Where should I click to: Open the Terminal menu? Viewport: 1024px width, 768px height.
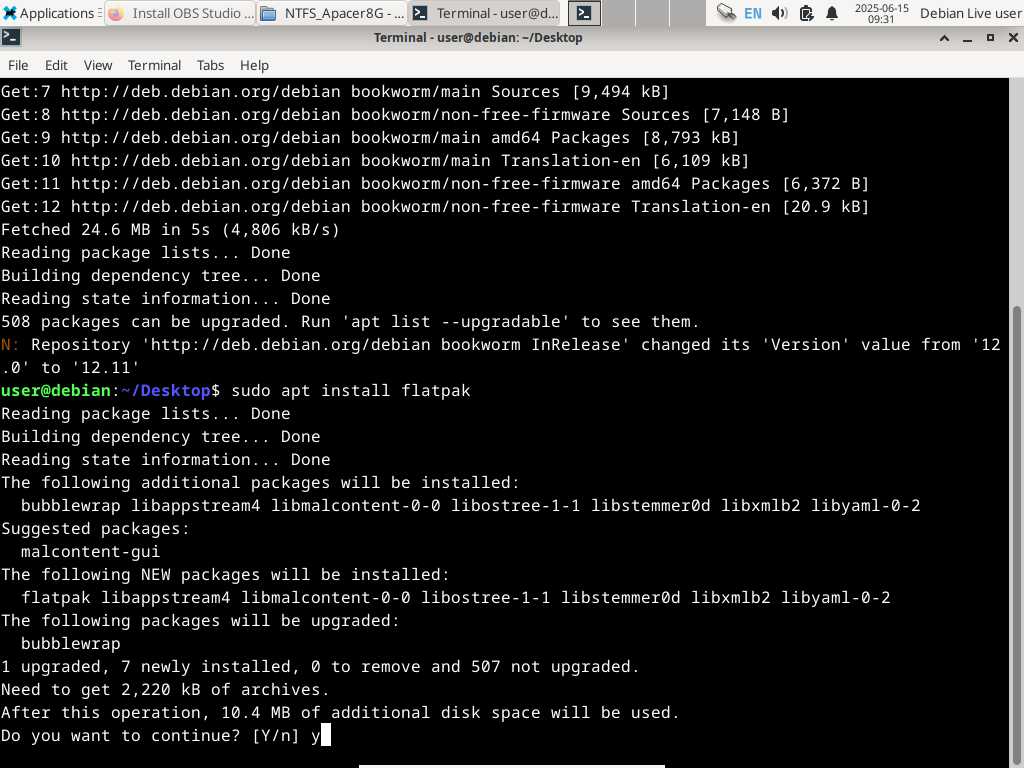[154, 65]
